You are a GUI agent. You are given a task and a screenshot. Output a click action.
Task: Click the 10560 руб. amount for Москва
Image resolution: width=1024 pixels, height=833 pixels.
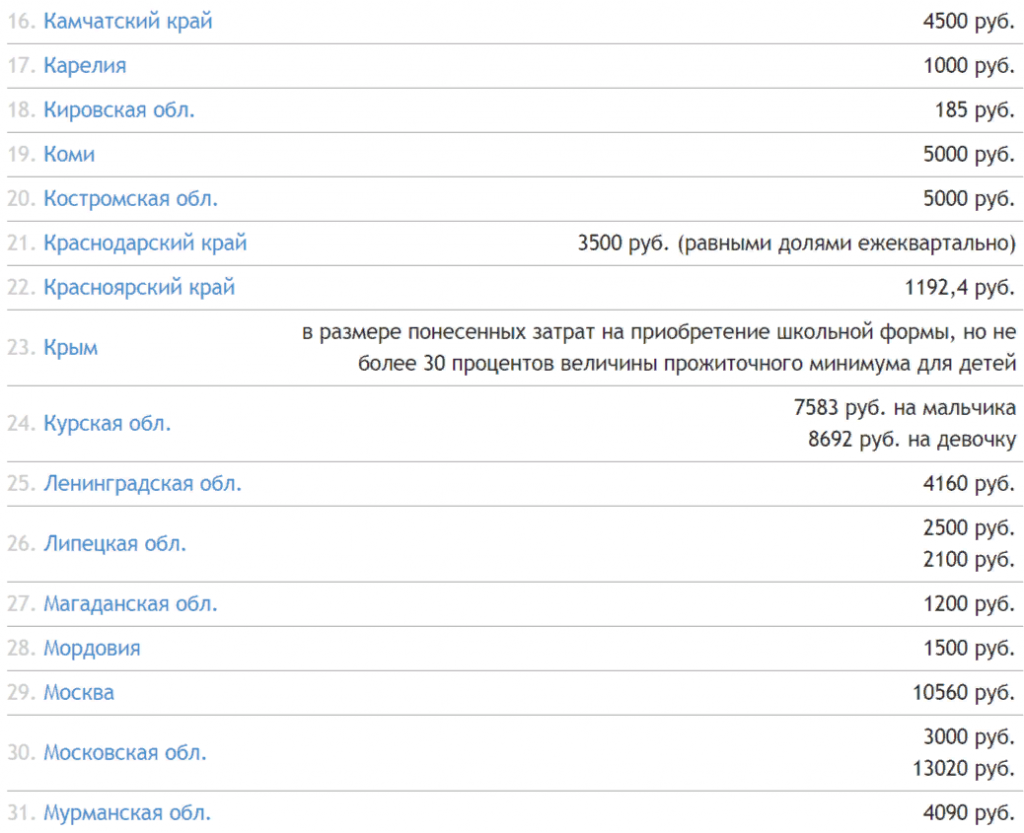coord(963,692)
